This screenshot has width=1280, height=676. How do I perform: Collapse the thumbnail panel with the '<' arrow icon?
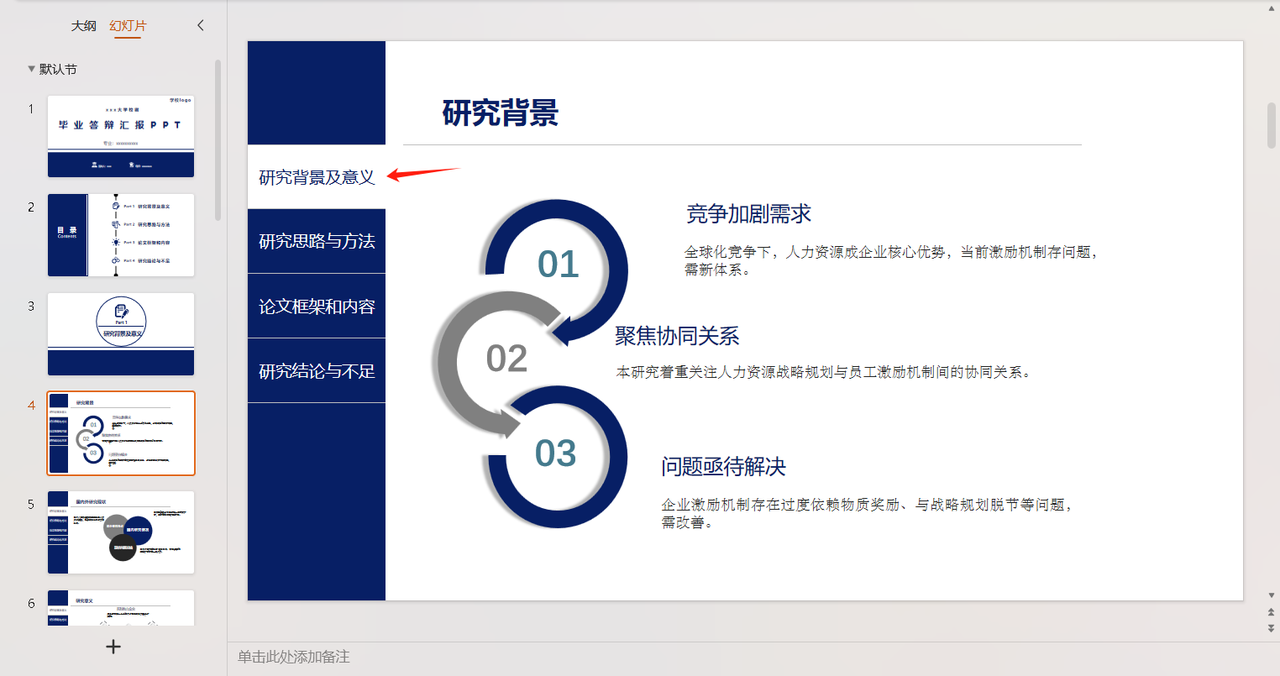200,25
